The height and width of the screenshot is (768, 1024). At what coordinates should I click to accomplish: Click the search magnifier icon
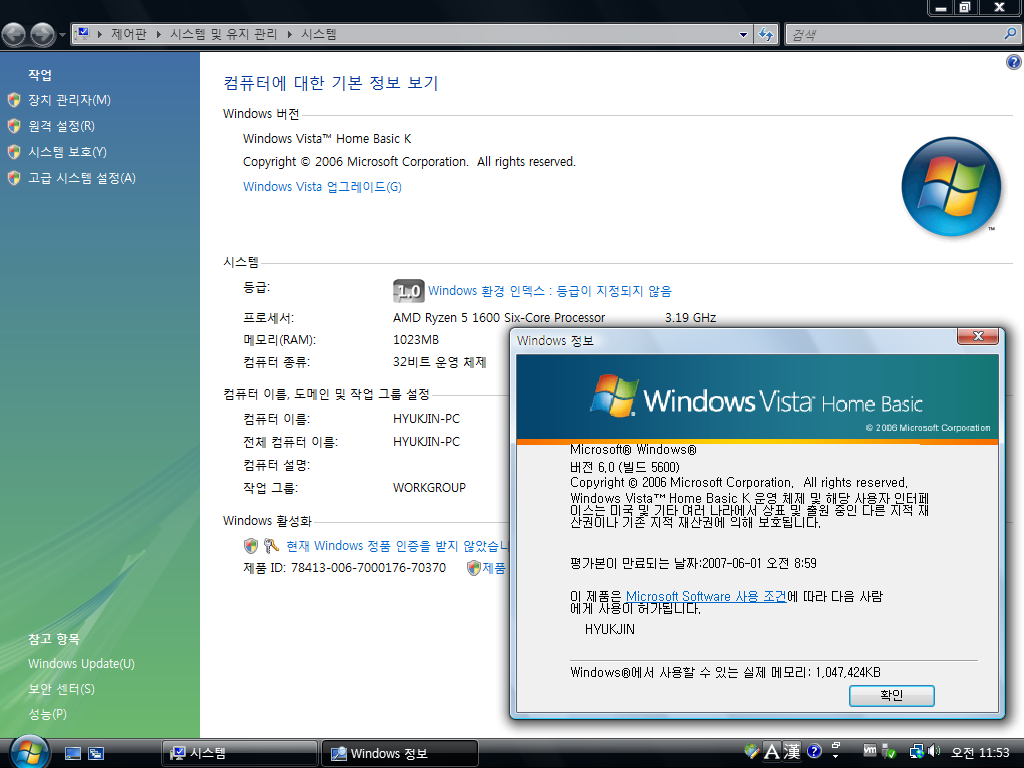coord(1010,34)
